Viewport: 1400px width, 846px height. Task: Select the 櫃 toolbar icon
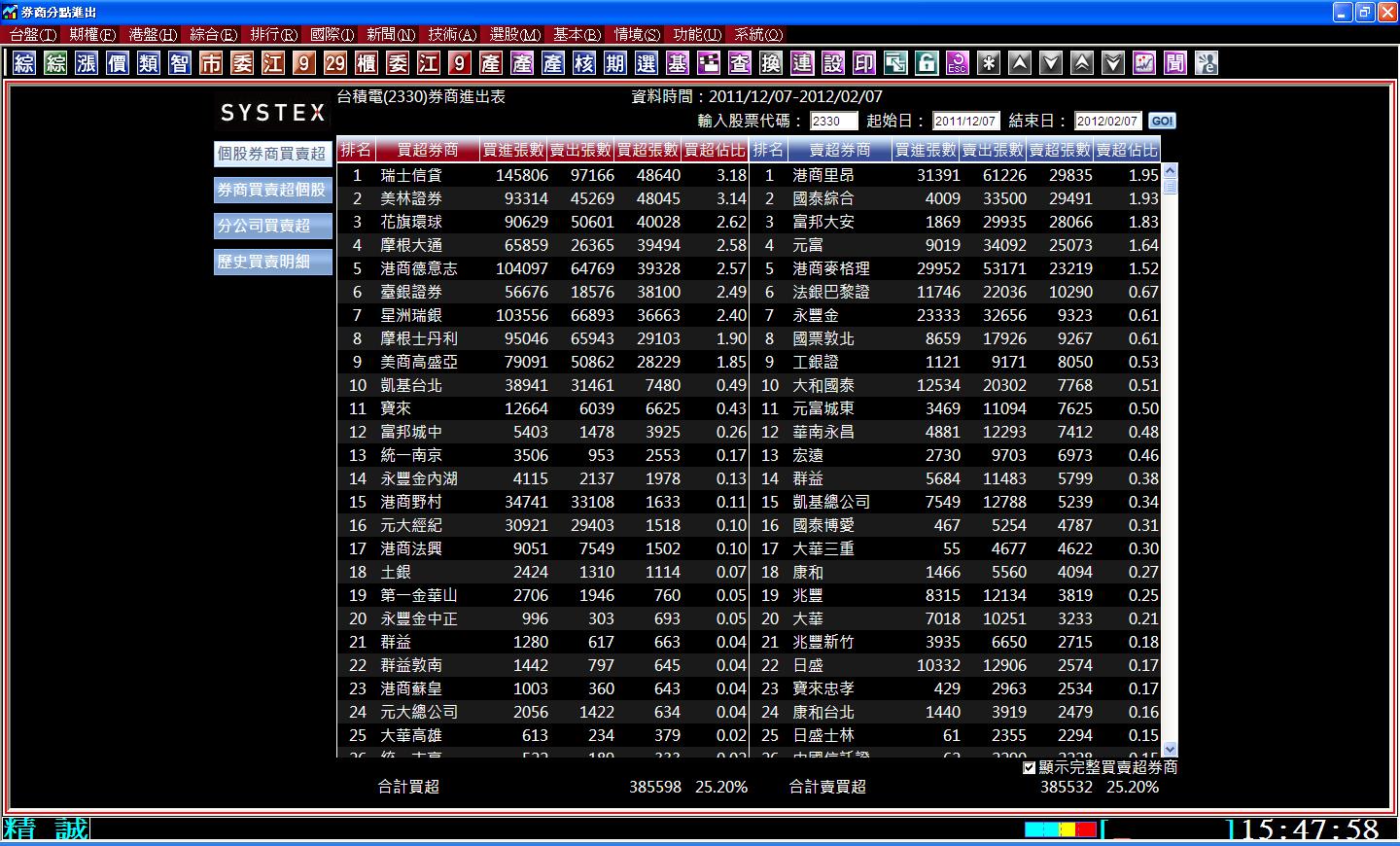tap(367, 63)
